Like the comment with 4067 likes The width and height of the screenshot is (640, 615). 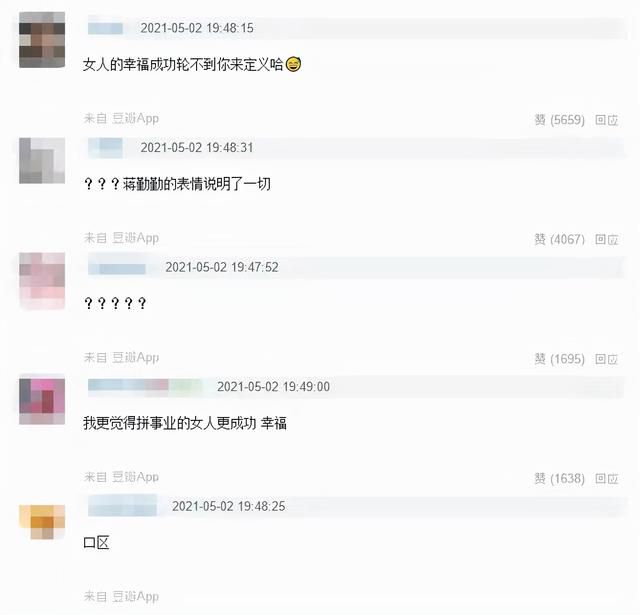coord(560,239)
